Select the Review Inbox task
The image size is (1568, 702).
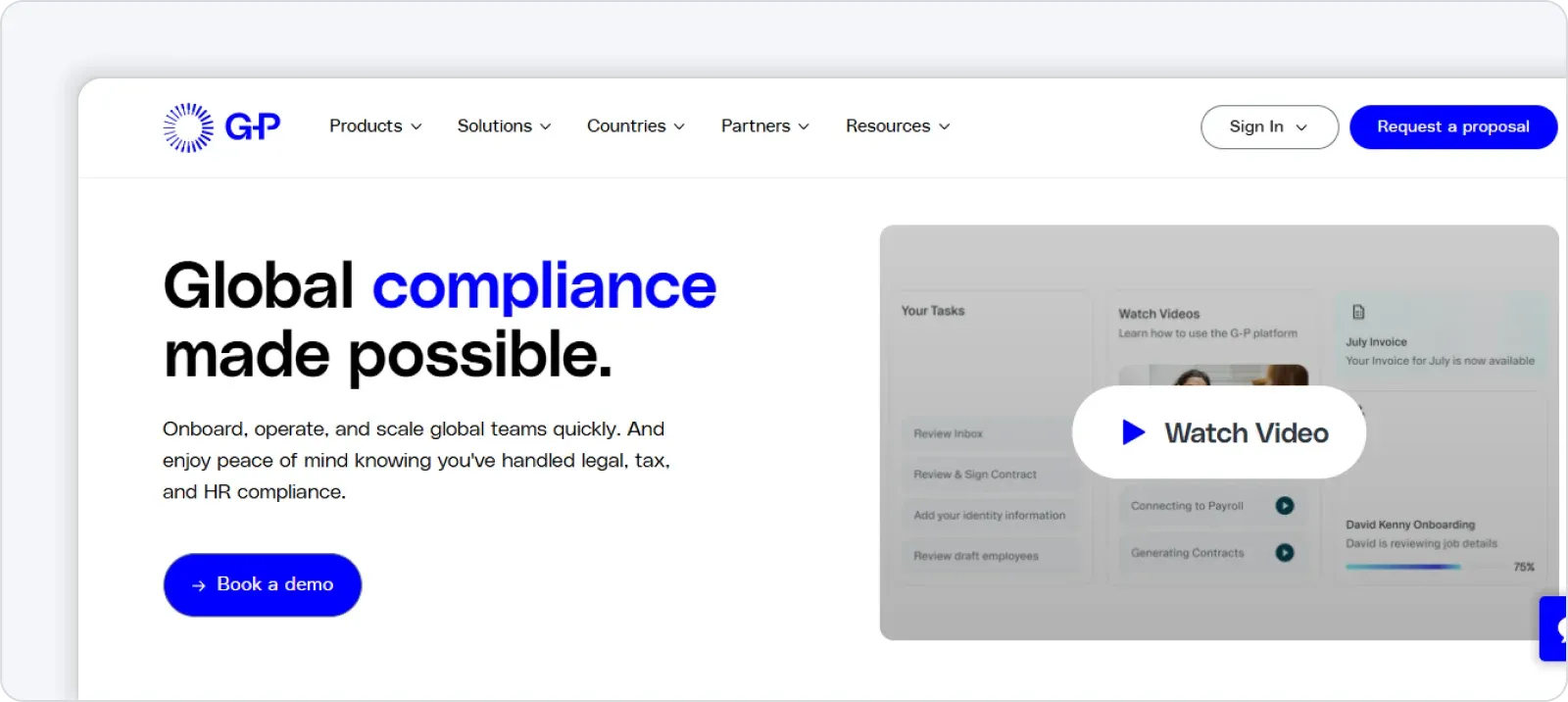tap(986, 433)
